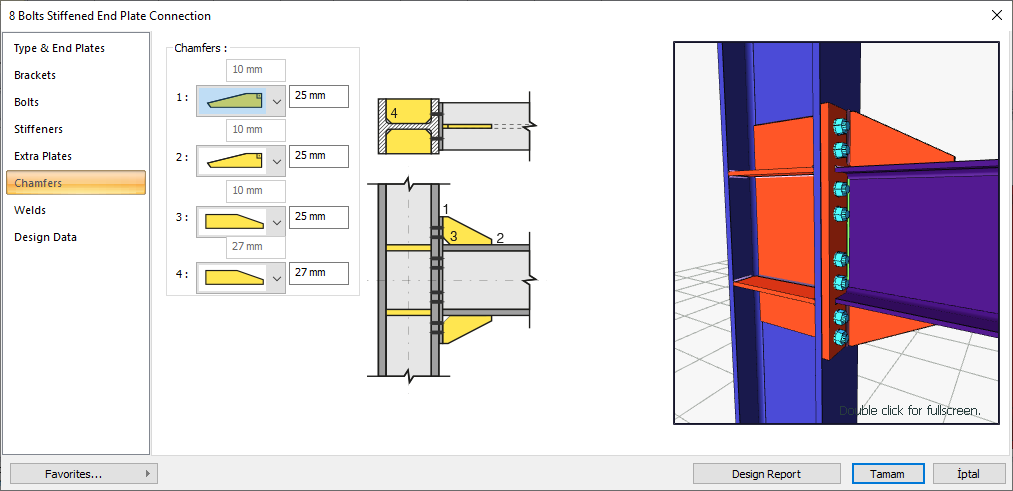The width and height of the screenshot is (1013, 491).
Task: Click the top section diagram labeled 4
Action: [x=457, y=126]
